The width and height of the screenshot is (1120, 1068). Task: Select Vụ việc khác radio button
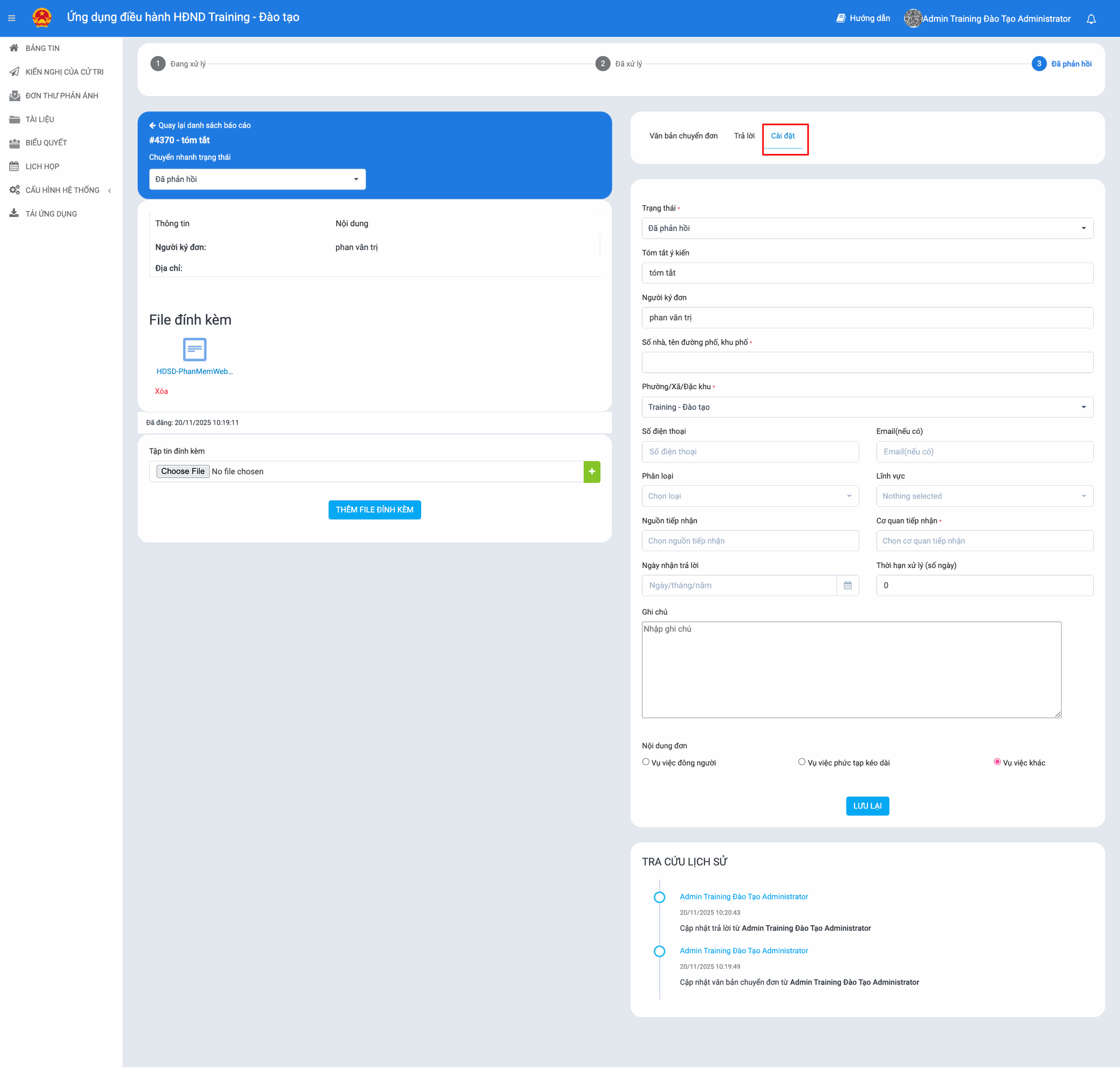point(997,762)
